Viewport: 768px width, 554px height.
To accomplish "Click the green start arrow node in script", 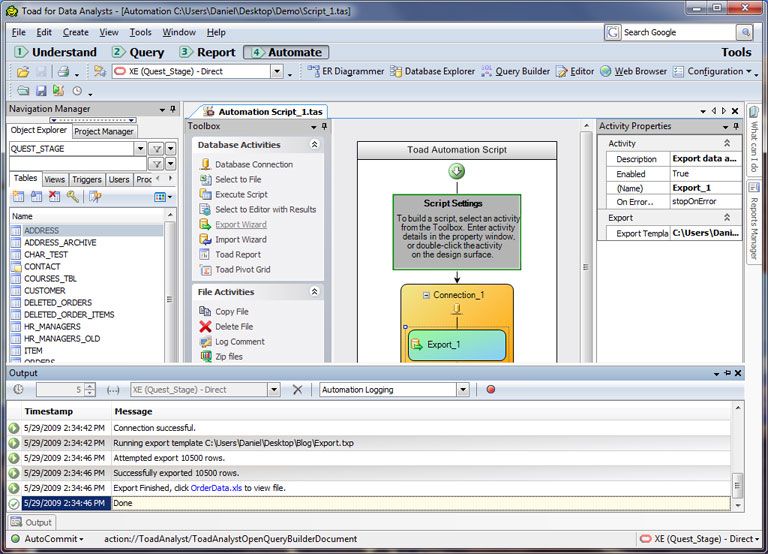I will 456,171.
